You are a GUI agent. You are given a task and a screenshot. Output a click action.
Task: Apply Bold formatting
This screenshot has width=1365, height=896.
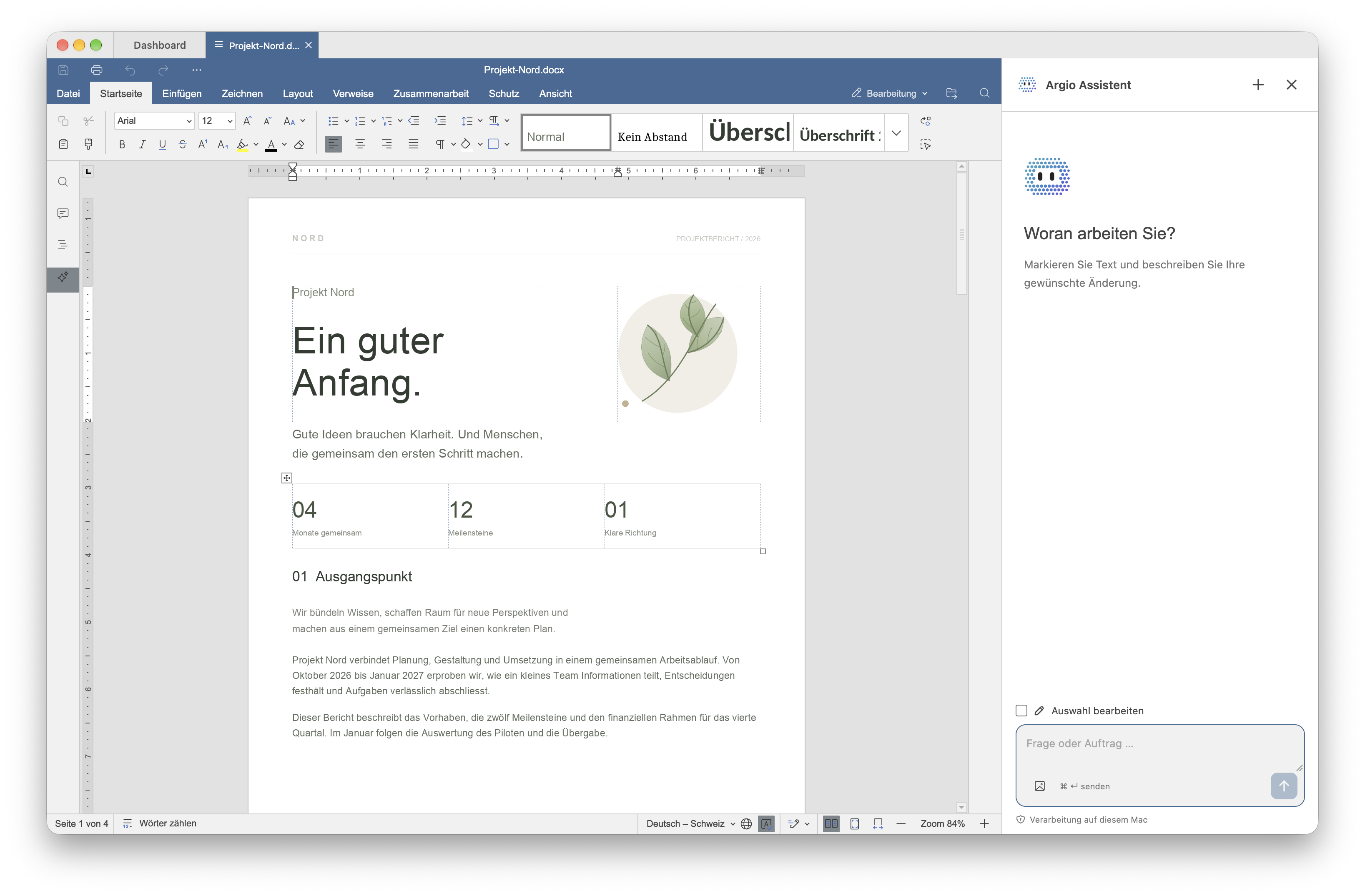[122, 145]
